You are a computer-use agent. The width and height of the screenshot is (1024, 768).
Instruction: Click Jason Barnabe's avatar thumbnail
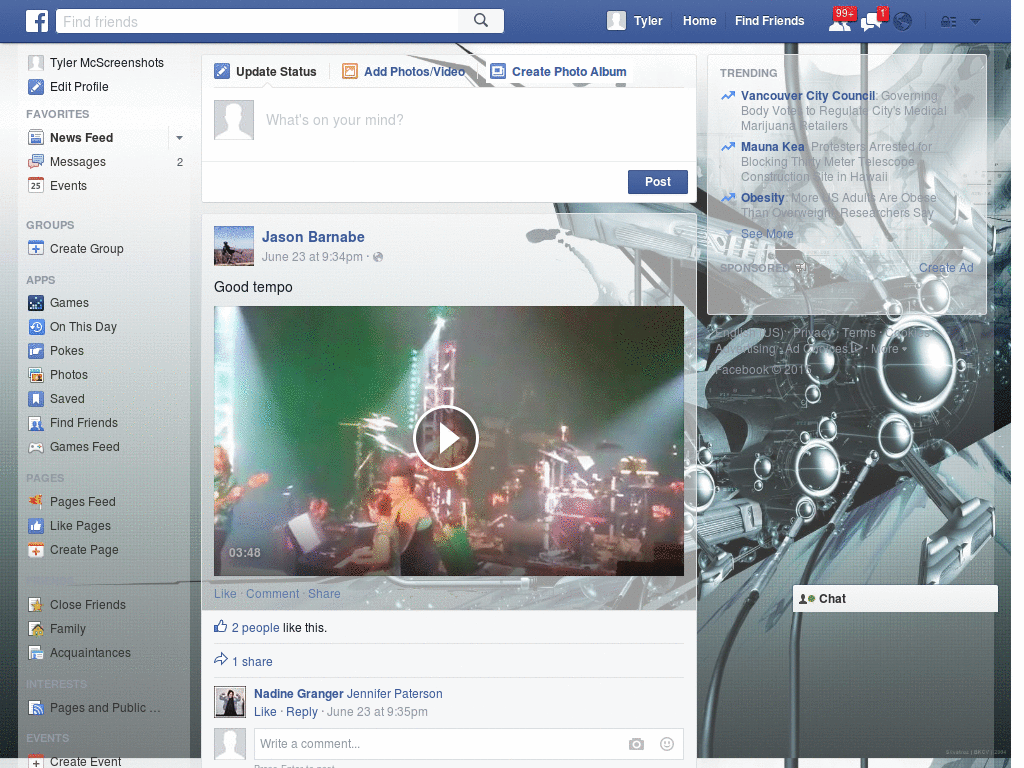pos(234,246)
